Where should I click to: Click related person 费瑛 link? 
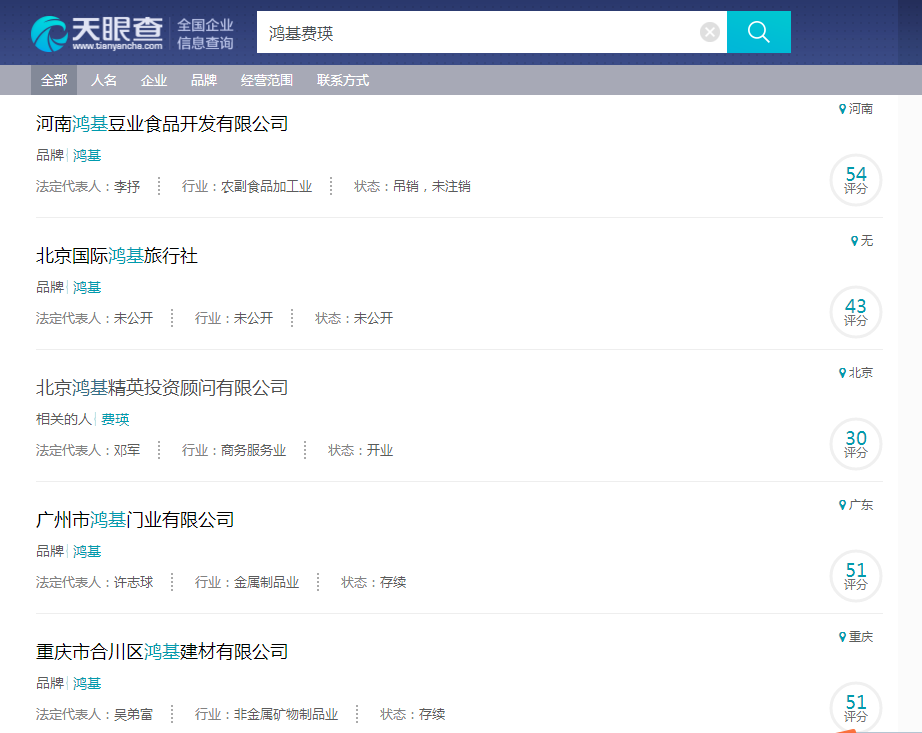[x=115, y=419]
